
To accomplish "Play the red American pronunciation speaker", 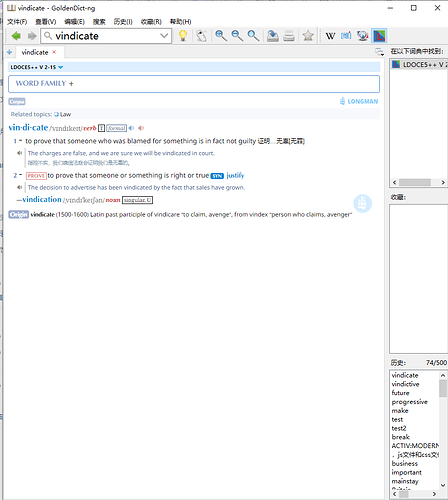I will coord(141,128).
